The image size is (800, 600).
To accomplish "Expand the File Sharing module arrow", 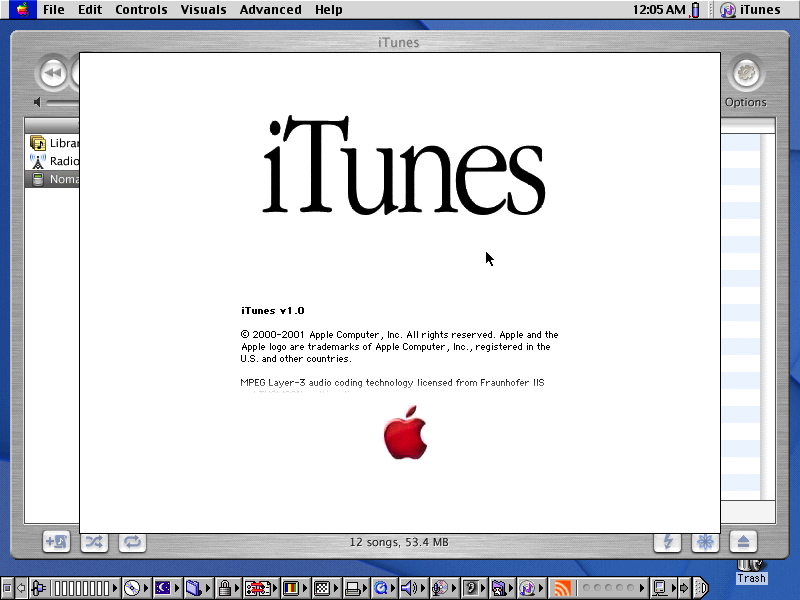I will click(x=208, y=588).
